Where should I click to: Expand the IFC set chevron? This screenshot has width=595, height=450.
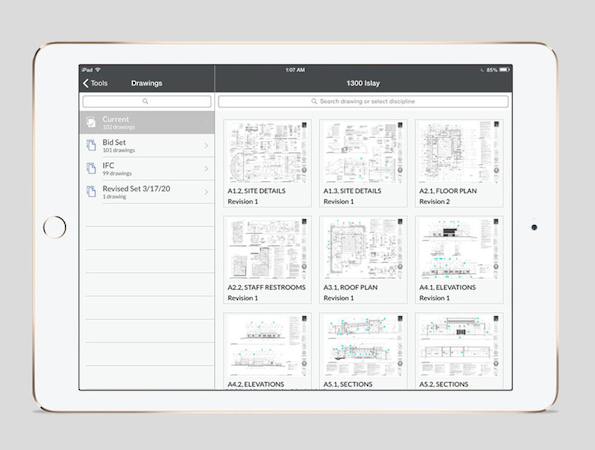tap(206, 169)
